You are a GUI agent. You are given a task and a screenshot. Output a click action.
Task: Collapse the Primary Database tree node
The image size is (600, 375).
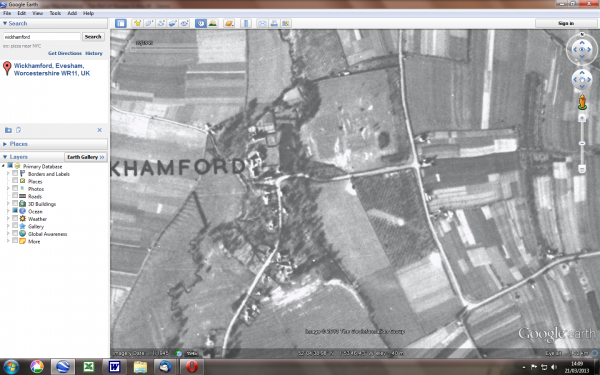(x=3, y=166)
